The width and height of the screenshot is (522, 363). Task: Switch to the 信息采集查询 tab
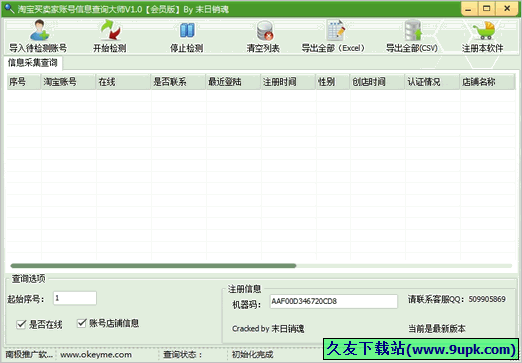tap(33, 63)
